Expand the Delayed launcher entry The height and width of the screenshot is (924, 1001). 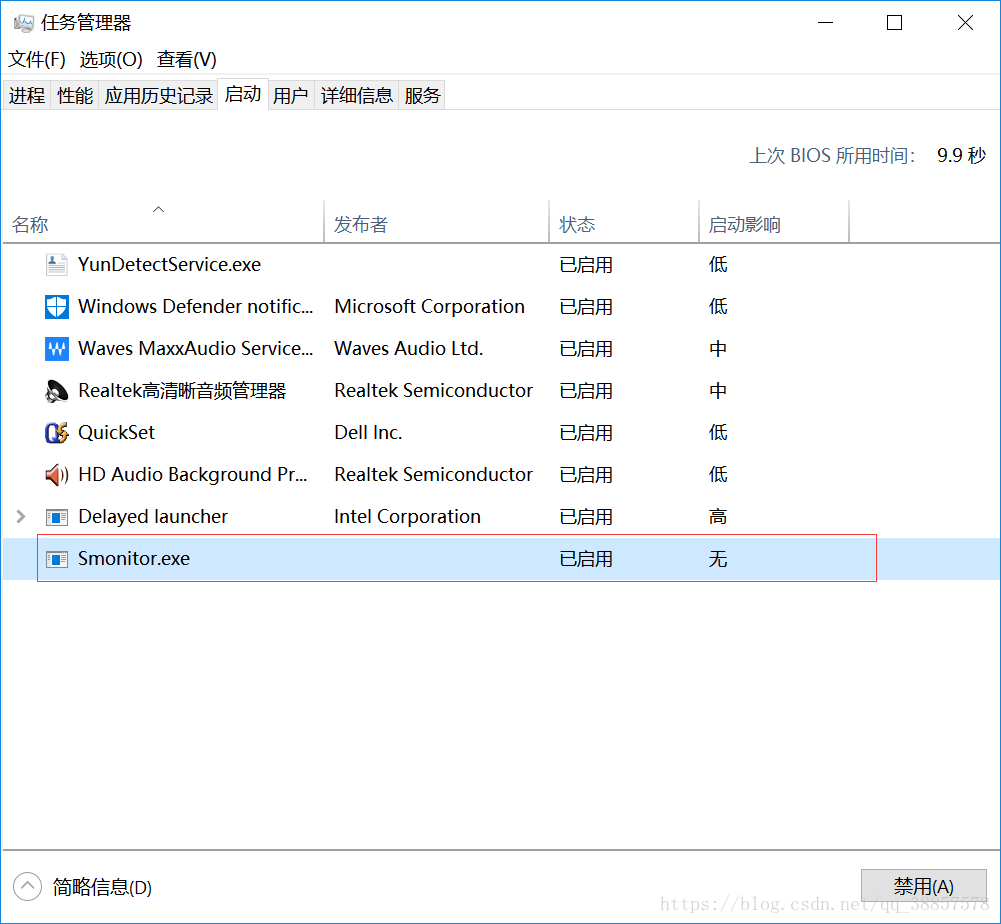pos(21,517)
